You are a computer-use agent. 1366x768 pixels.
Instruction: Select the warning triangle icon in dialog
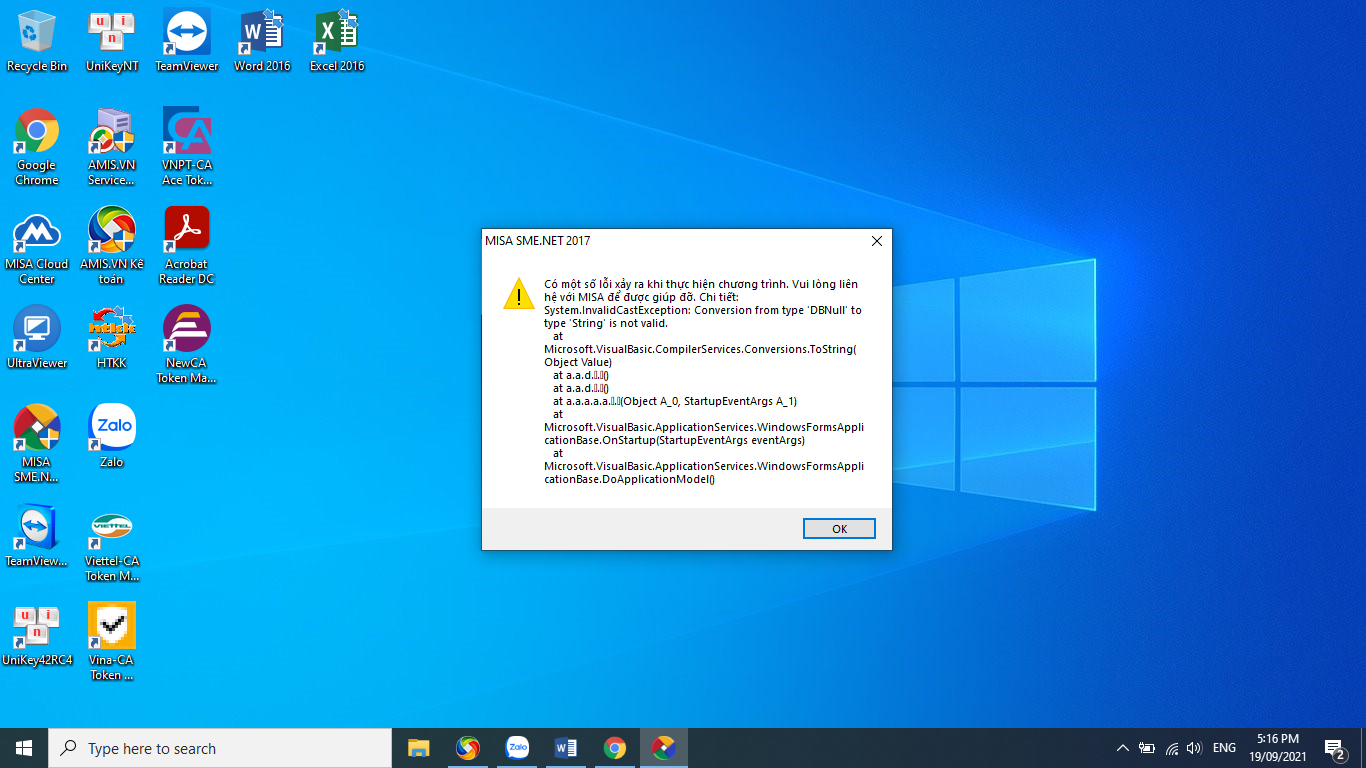(x=519, y=294)
